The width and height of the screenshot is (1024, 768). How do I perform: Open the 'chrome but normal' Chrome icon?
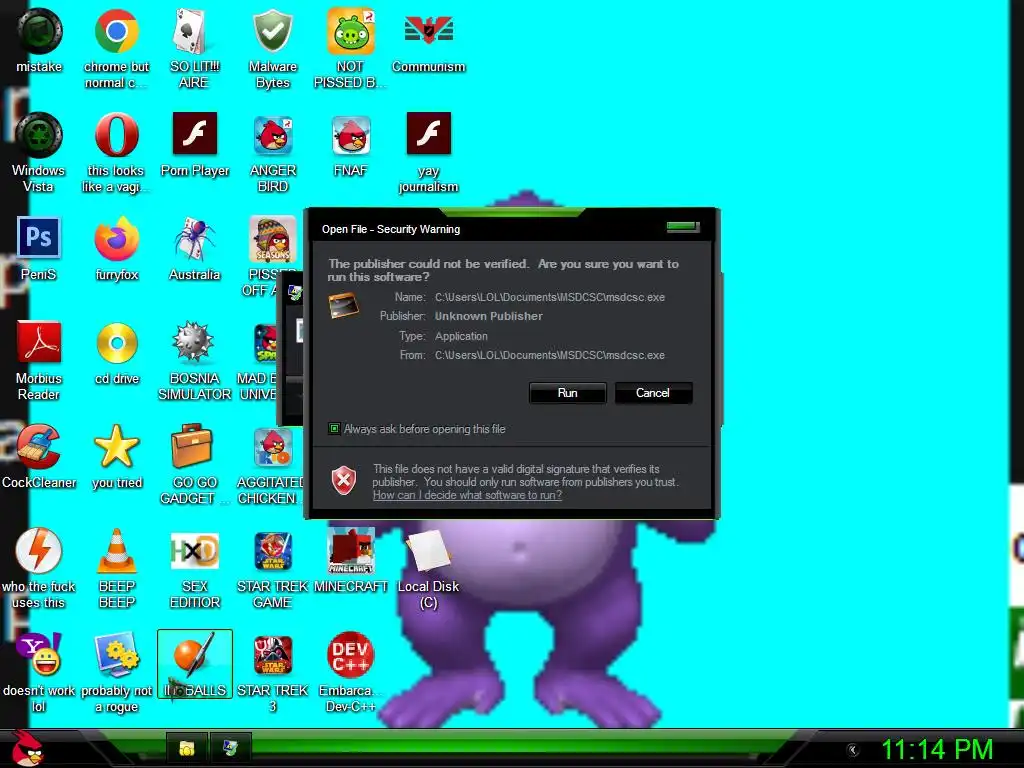point(116,31)
